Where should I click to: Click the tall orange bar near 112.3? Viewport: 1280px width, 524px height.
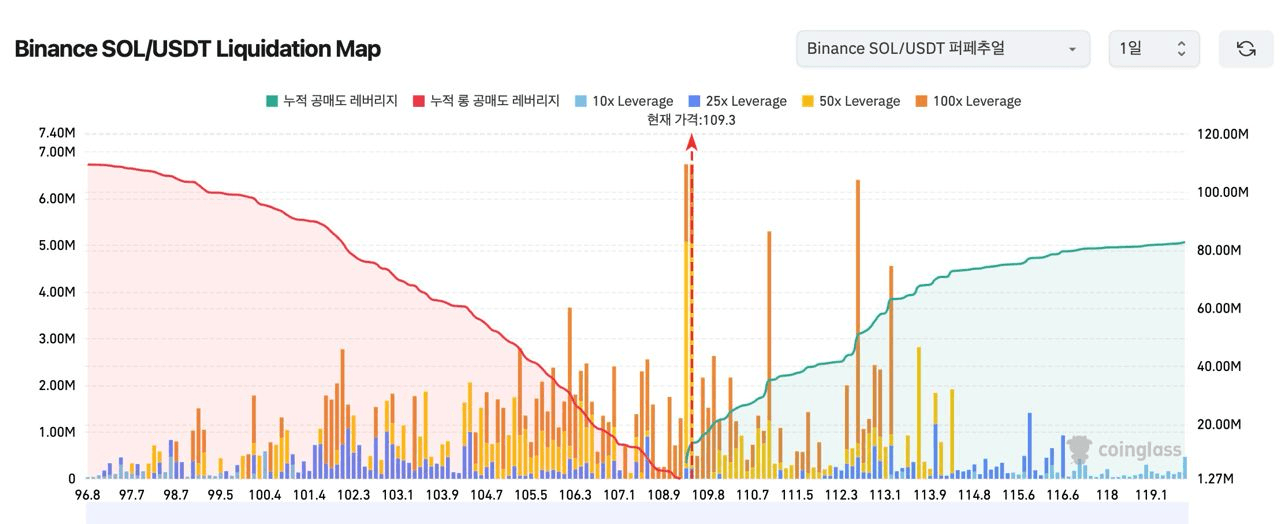tap(858, 329)
